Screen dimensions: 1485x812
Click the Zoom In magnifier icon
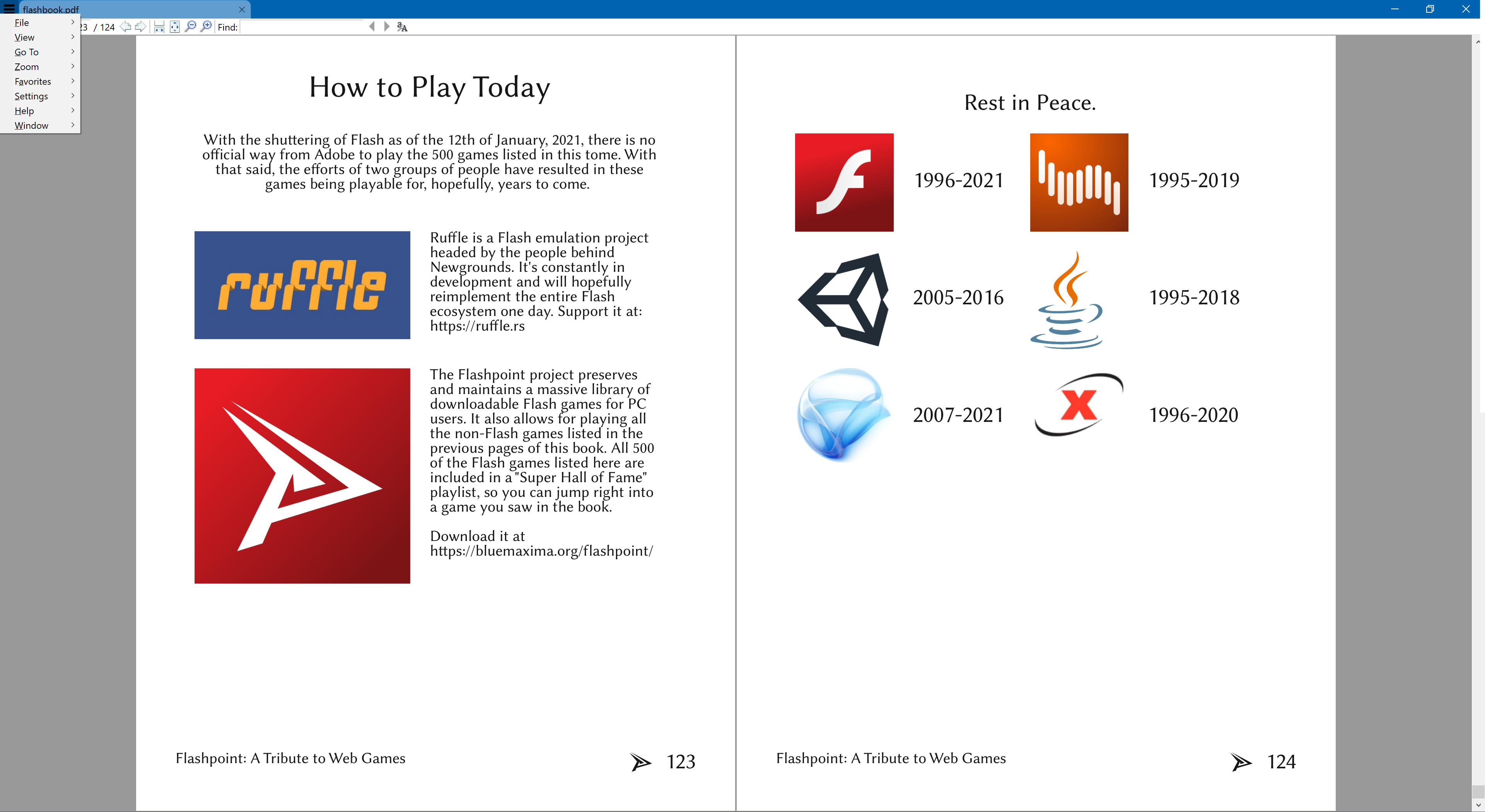coord(206,27)
